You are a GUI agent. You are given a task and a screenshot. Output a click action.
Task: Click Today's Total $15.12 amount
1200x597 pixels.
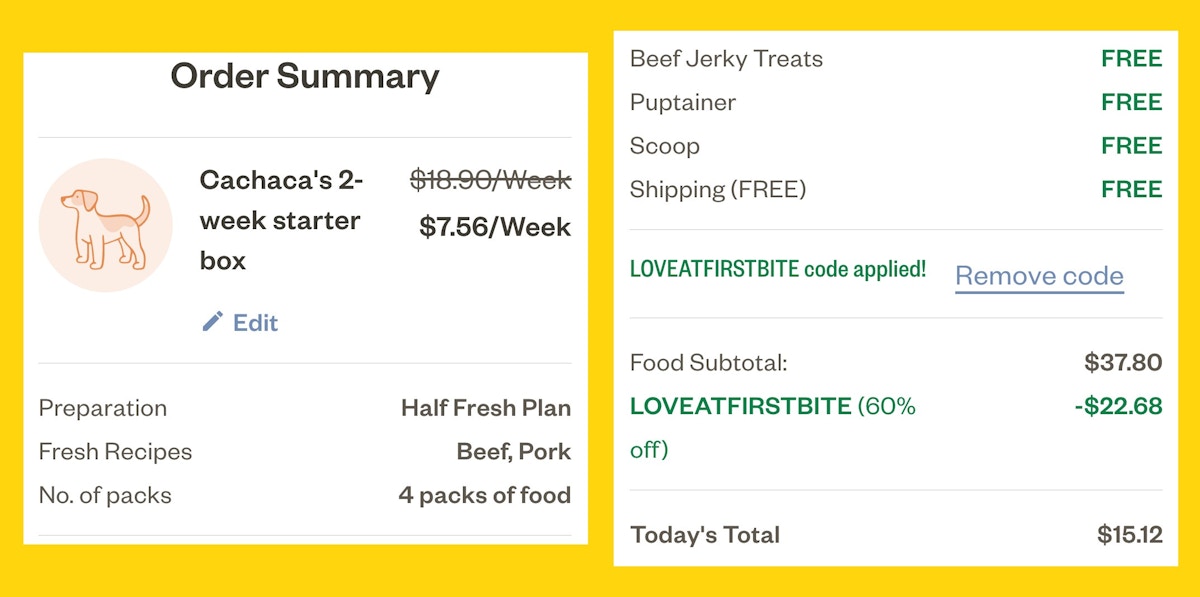click(x=1130, y=535)
